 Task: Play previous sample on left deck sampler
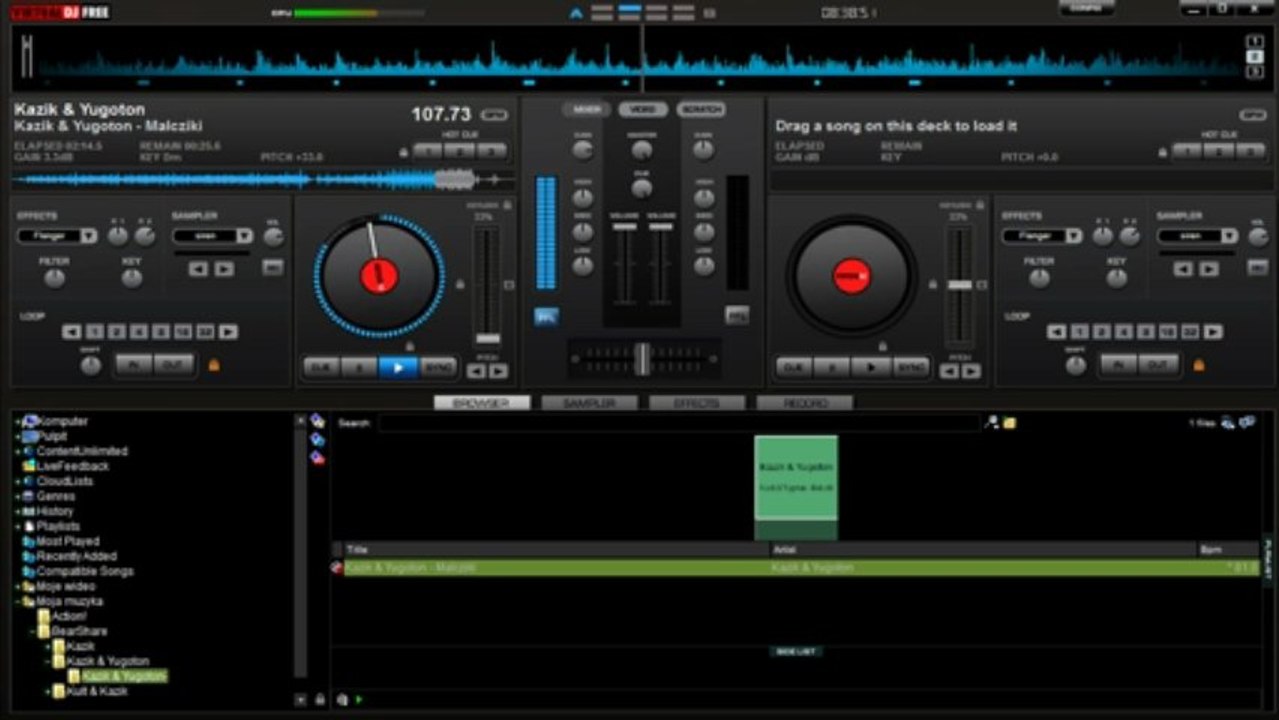199,269
